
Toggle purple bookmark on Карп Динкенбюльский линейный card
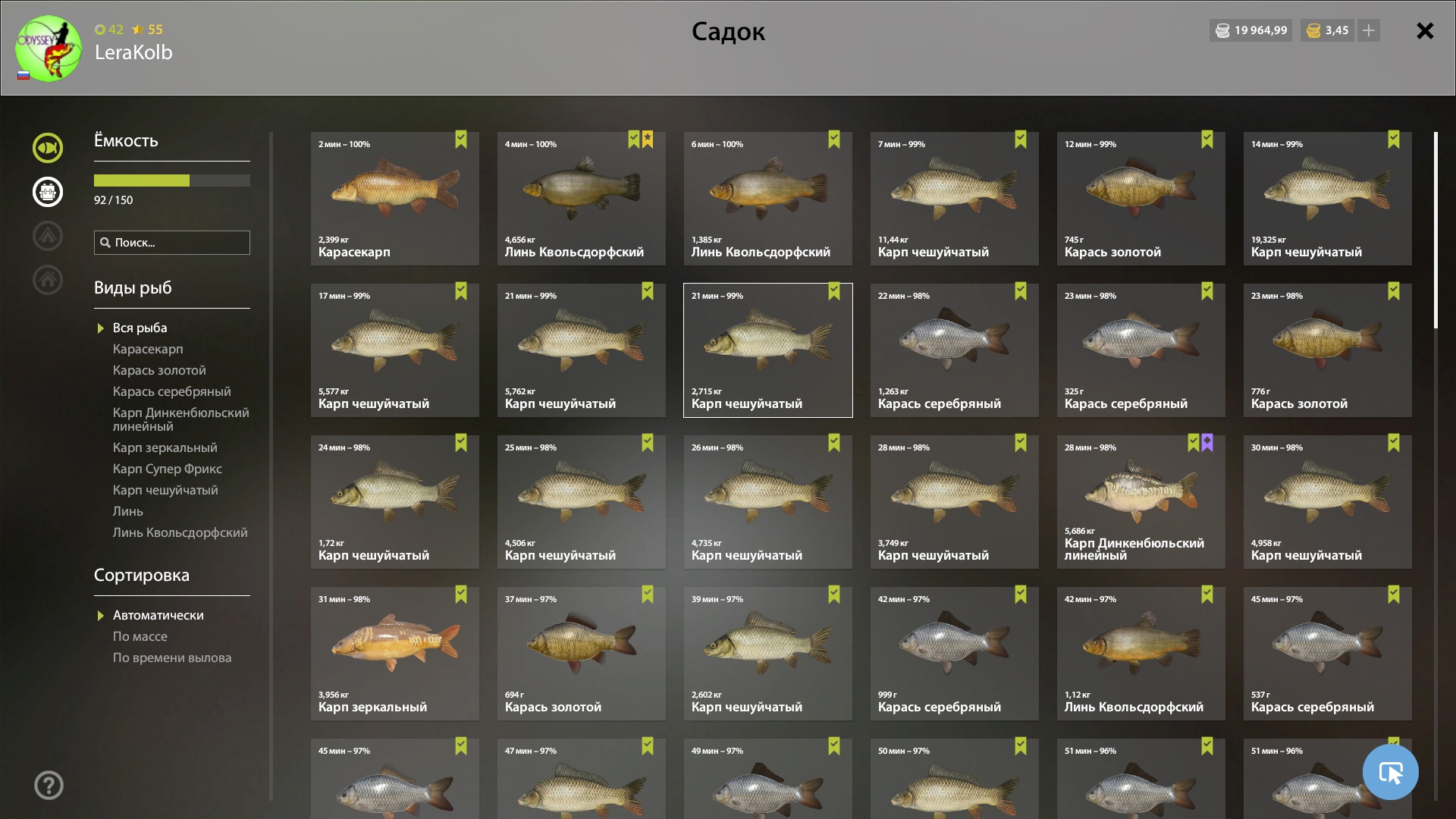(1207, 443)
